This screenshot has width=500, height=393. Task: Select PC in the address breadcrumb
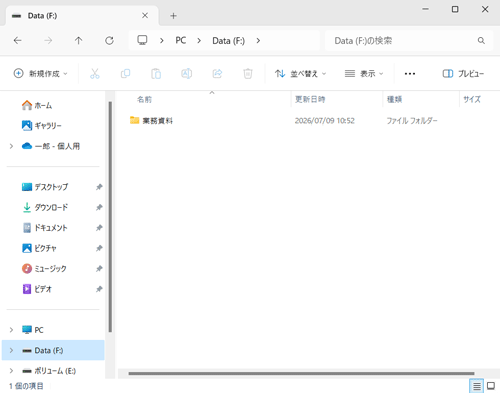coord(181,41)
